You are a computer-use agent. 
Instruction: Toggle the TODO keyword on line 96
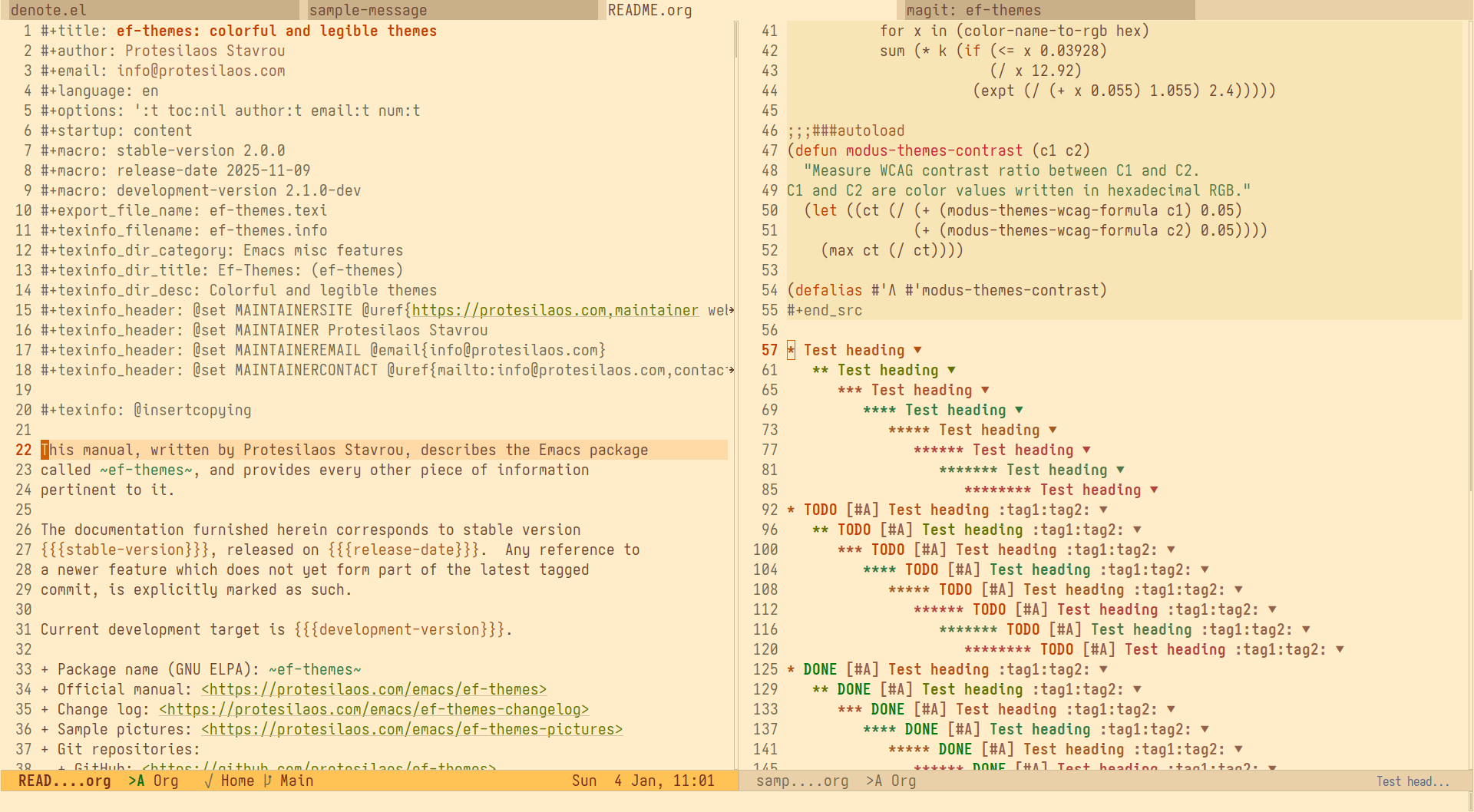point(854,530)
